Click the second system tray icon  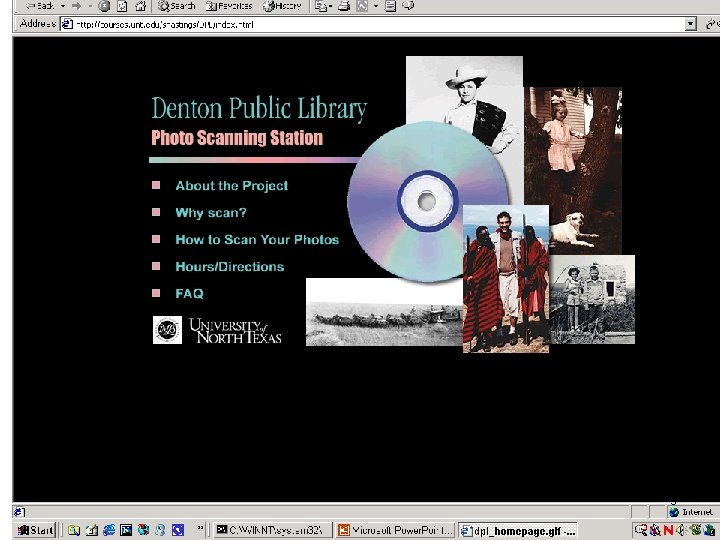pyautogui.click(x=655, y=531)
